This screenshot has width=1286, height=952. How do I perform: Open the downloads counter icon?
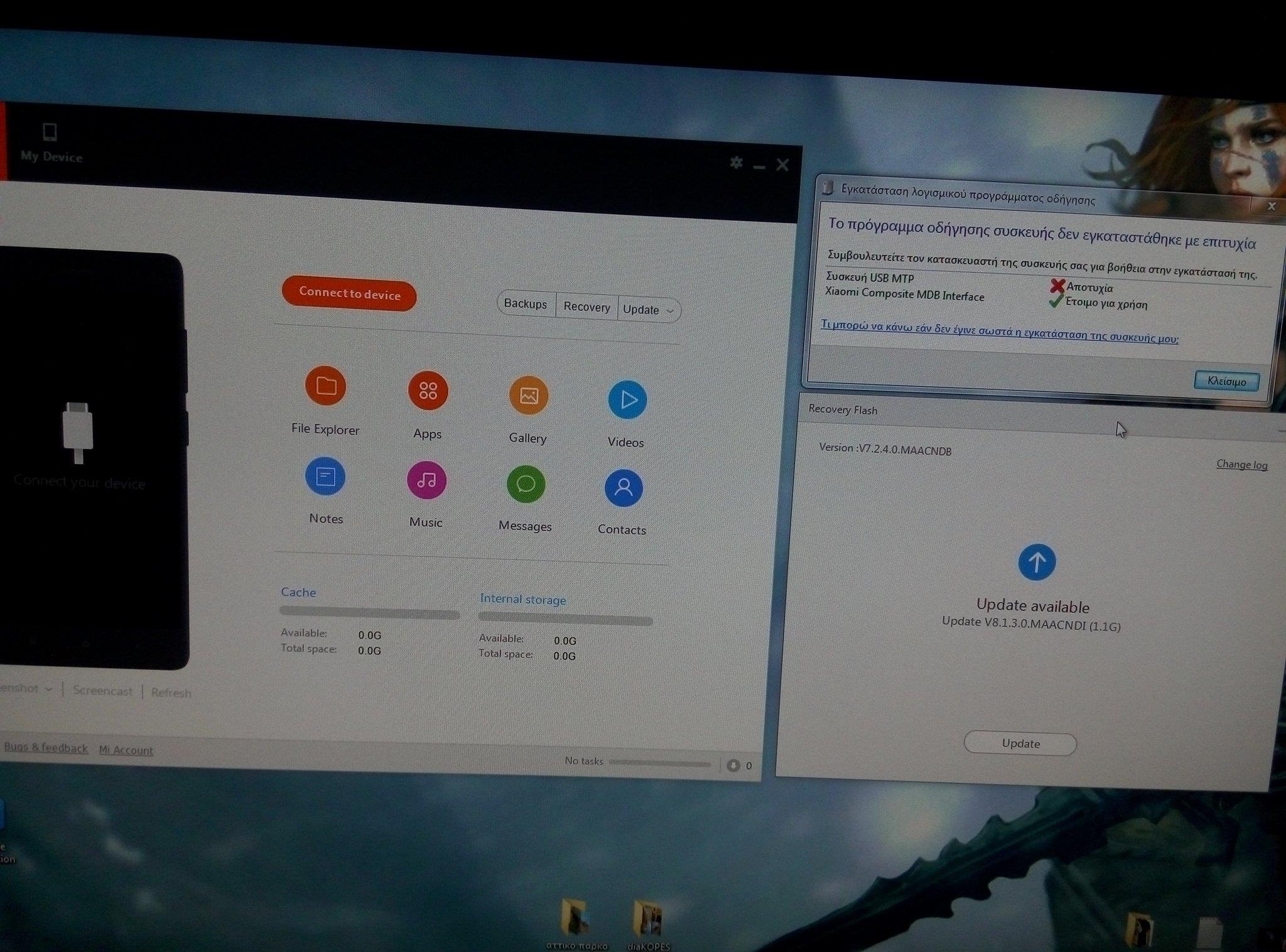(x=733, y=765)
